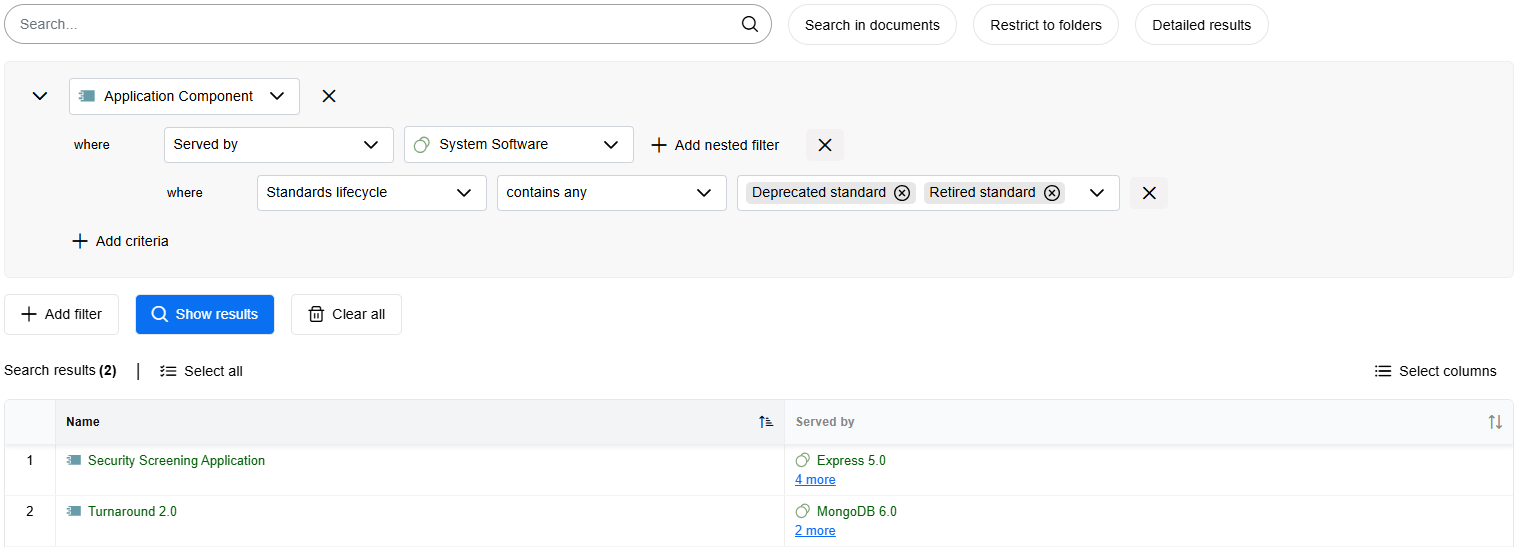Select result row number 1
The height and width of the screenshot is (547, 1514).
pos(30,461)
